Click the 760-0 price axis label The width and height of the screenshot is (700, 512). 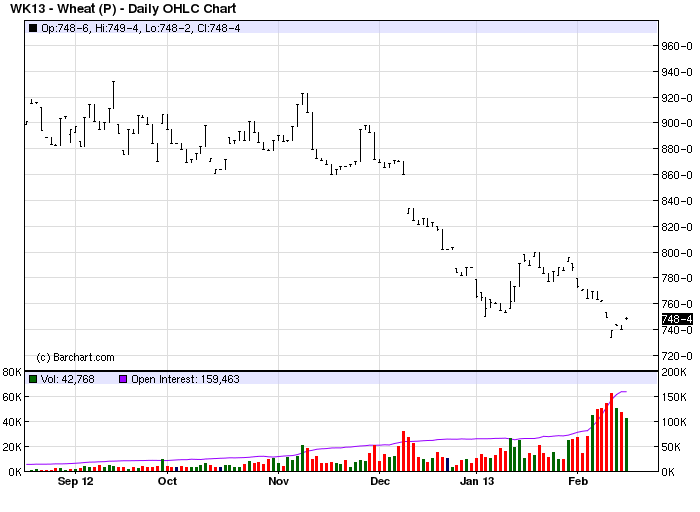[677, 304]
